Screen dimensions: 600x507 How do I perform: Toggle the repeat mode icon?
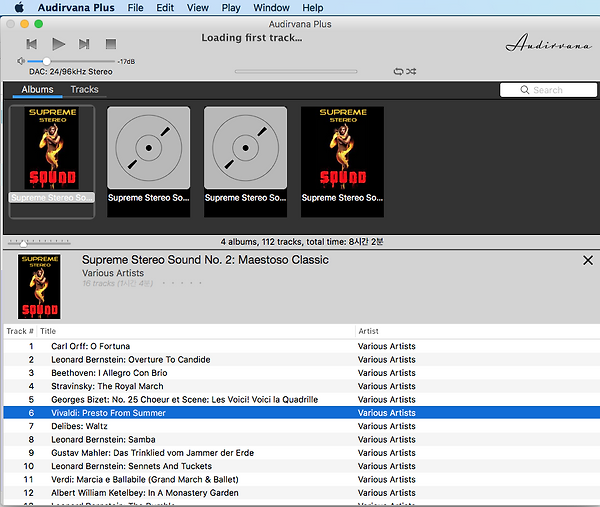(398, 71)
